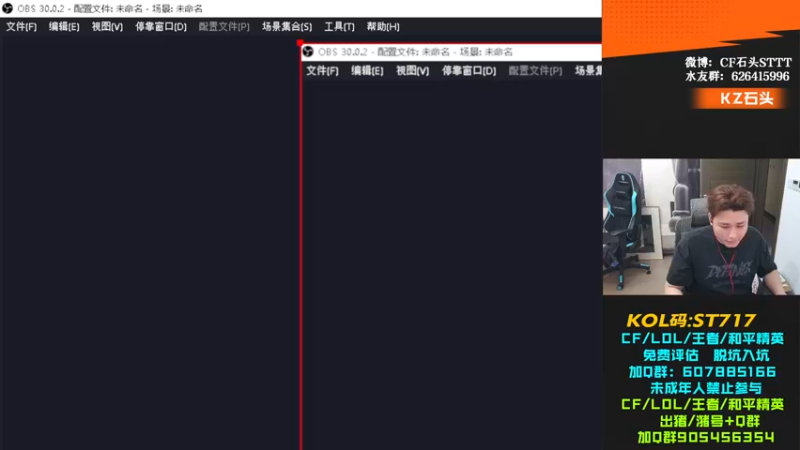Open the 配置文件(P) menu in the outer OBS window
Image resolution: width=800 pixels, height=450 pixels.
click(224, 27)
